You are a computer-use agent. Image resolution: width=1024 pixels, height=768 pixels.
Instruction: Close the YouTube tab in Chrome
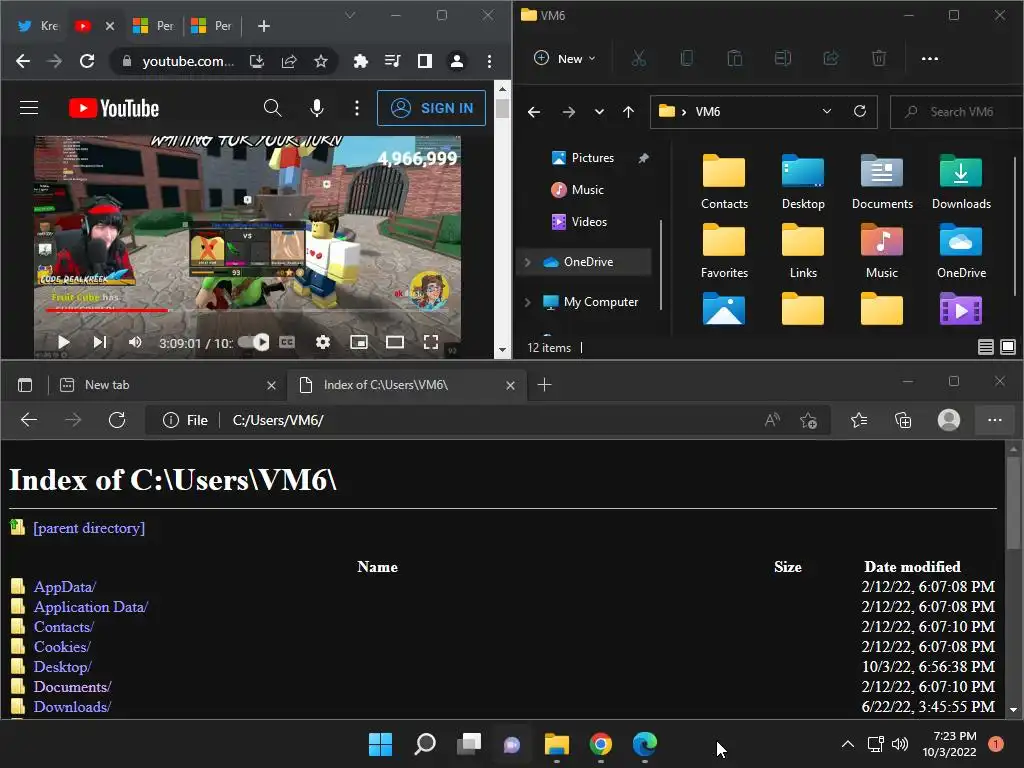[x=110, y=25]
